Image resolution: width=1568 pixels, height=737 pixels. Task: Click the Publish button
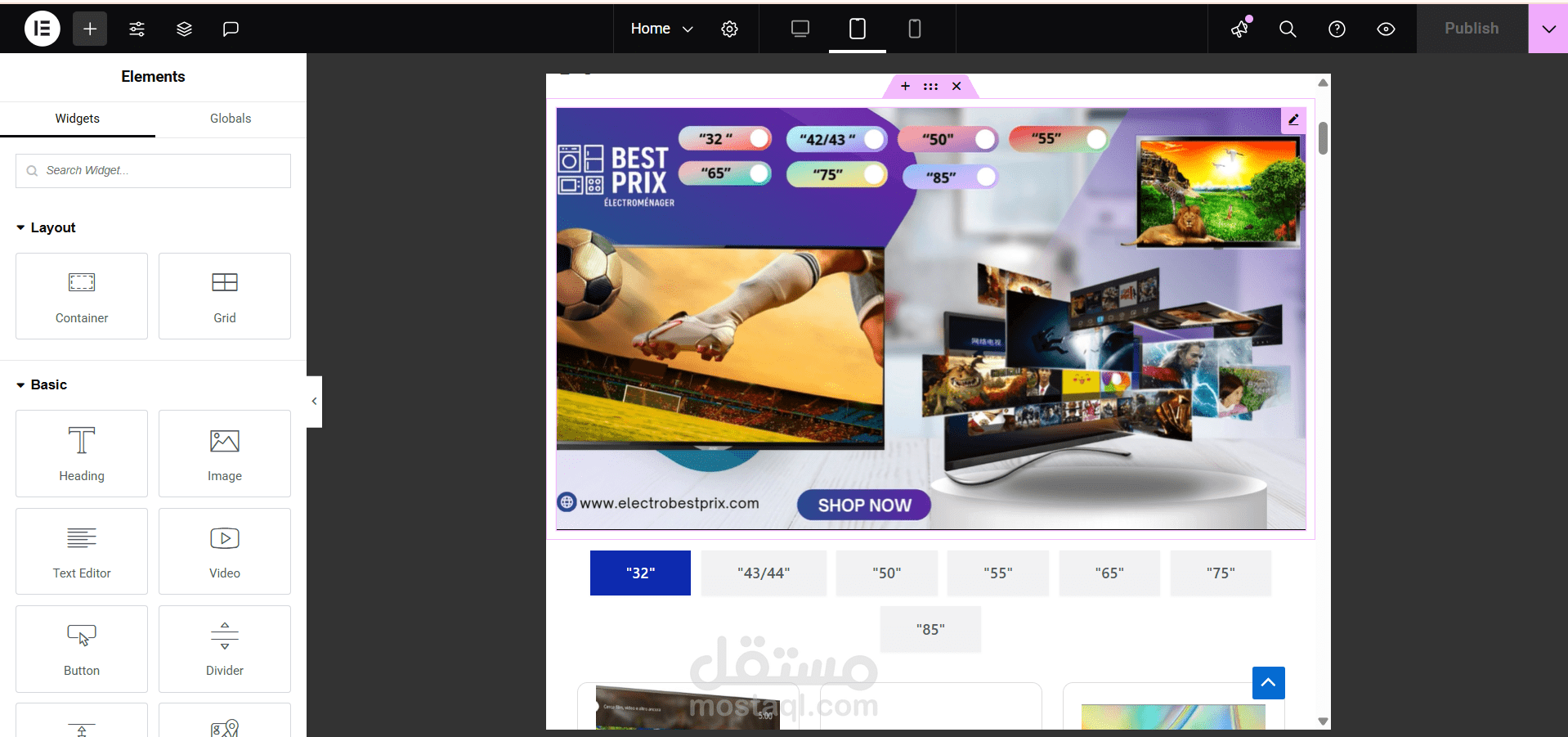click(x=1472, y=29)
